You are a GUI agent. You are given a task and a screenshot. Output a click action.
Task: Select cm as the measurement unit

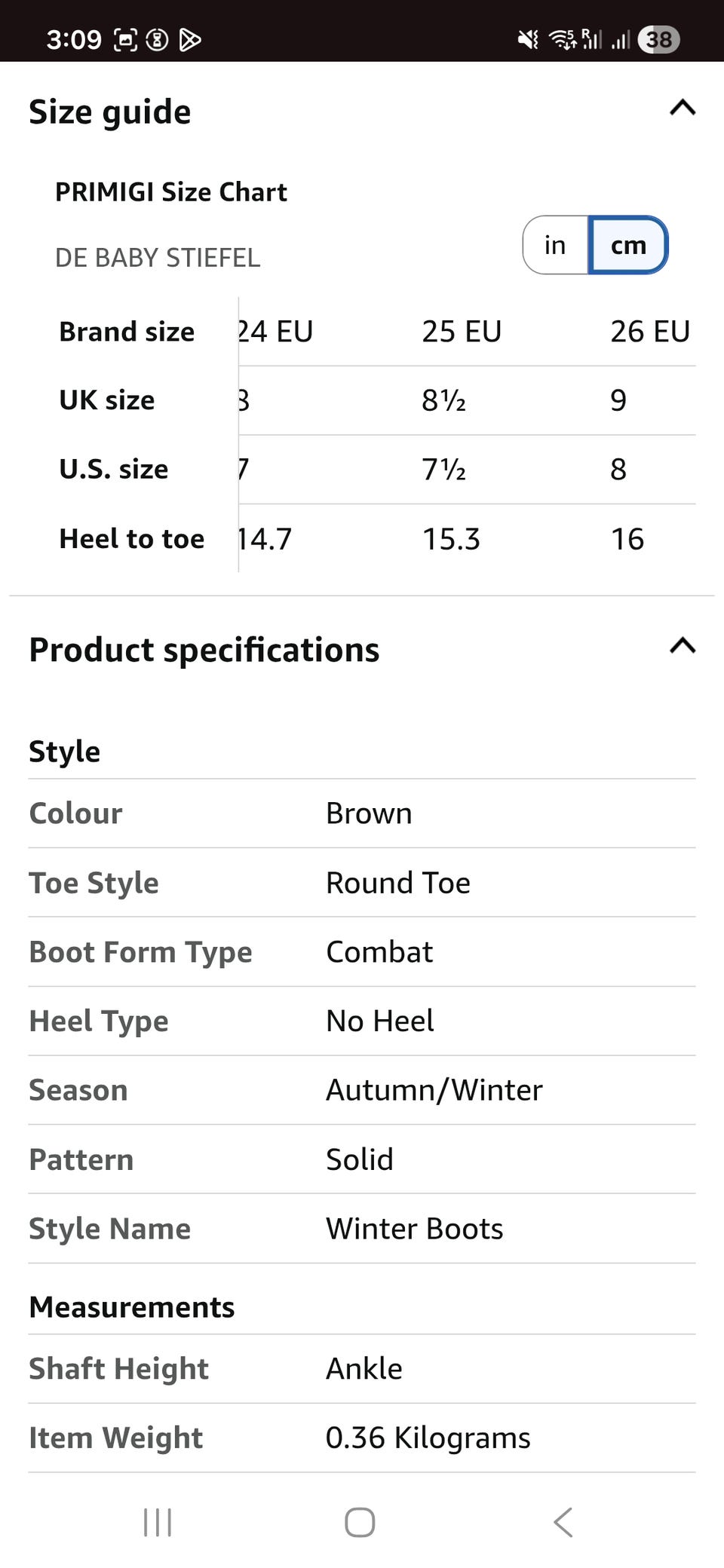point(628,245)
